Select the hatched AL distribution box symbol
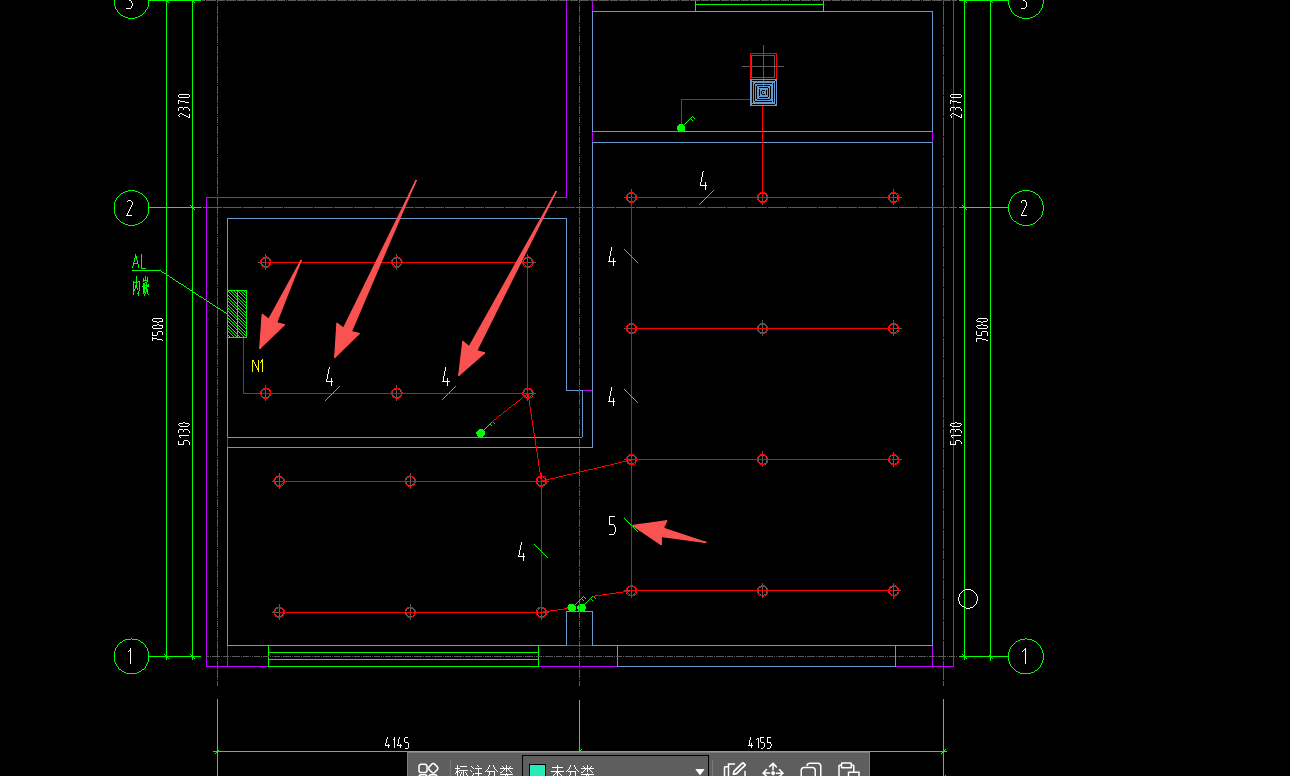 pos(237,313)
